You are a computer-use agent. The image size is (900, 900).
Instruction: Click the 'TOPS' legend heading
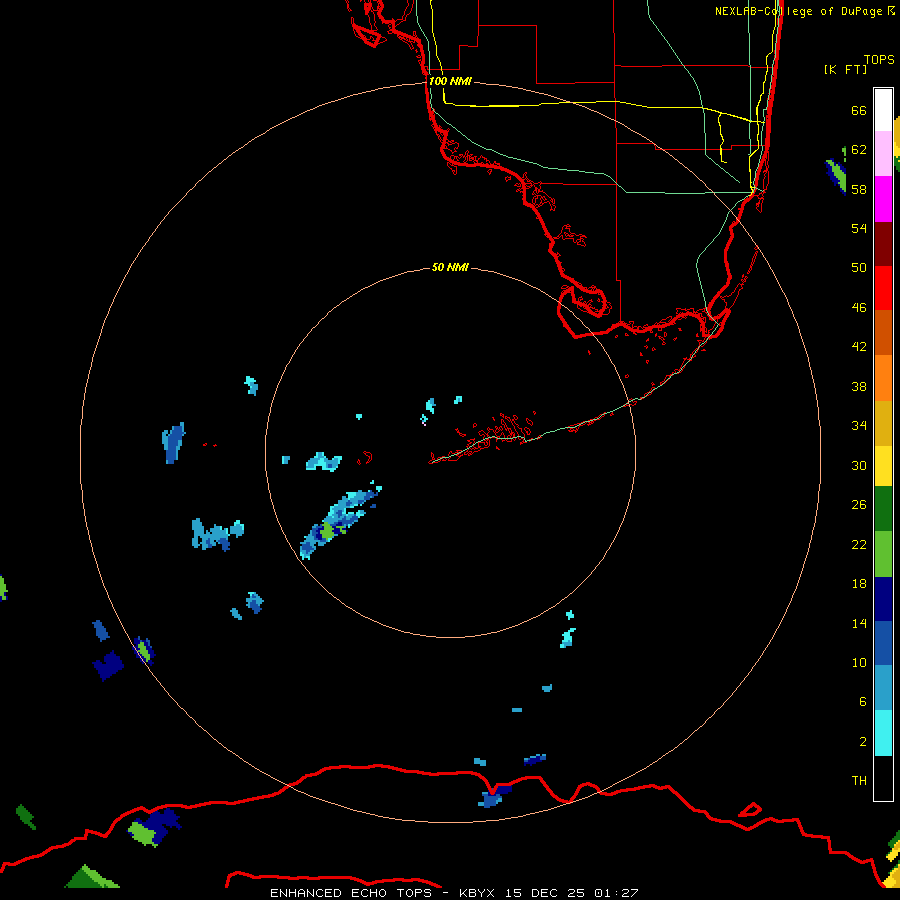[879, 60]
